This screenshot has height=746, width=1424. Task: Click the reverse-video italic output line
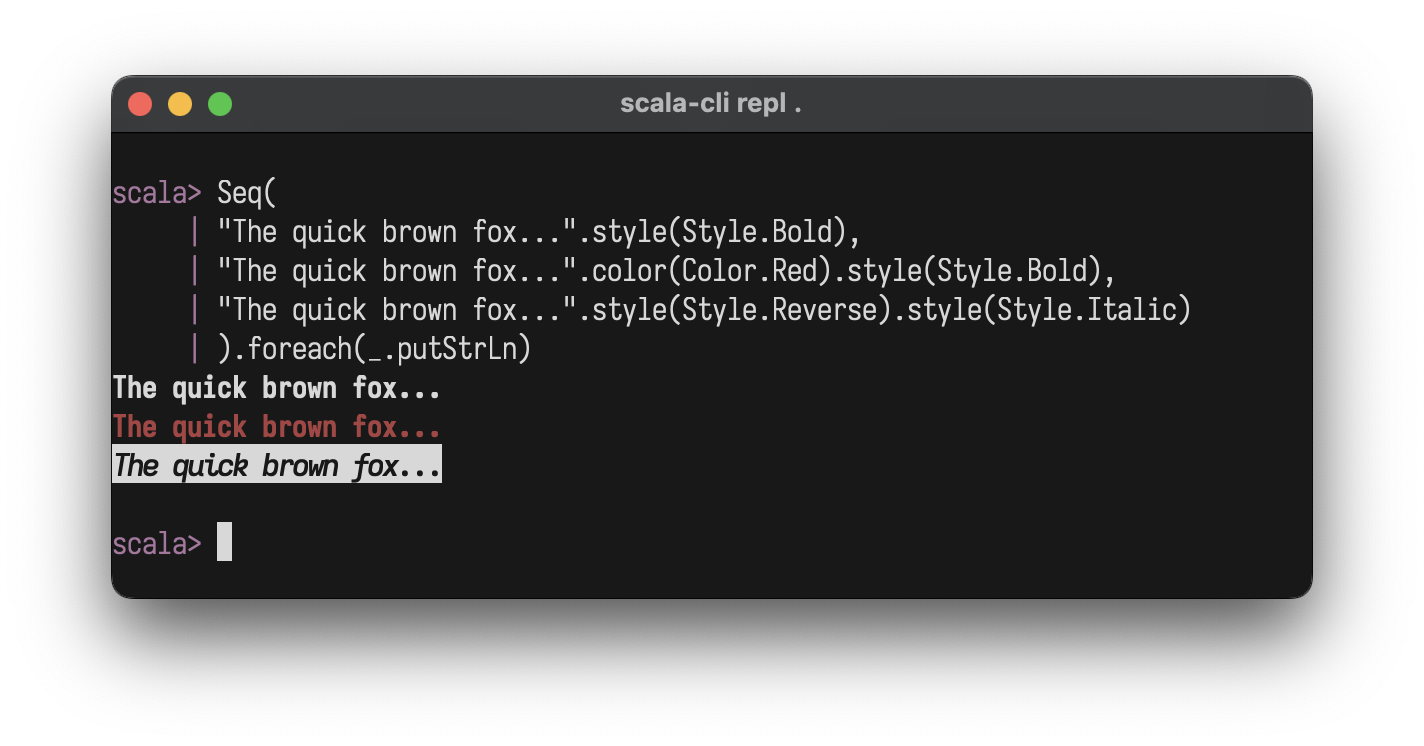coord(276,466)
